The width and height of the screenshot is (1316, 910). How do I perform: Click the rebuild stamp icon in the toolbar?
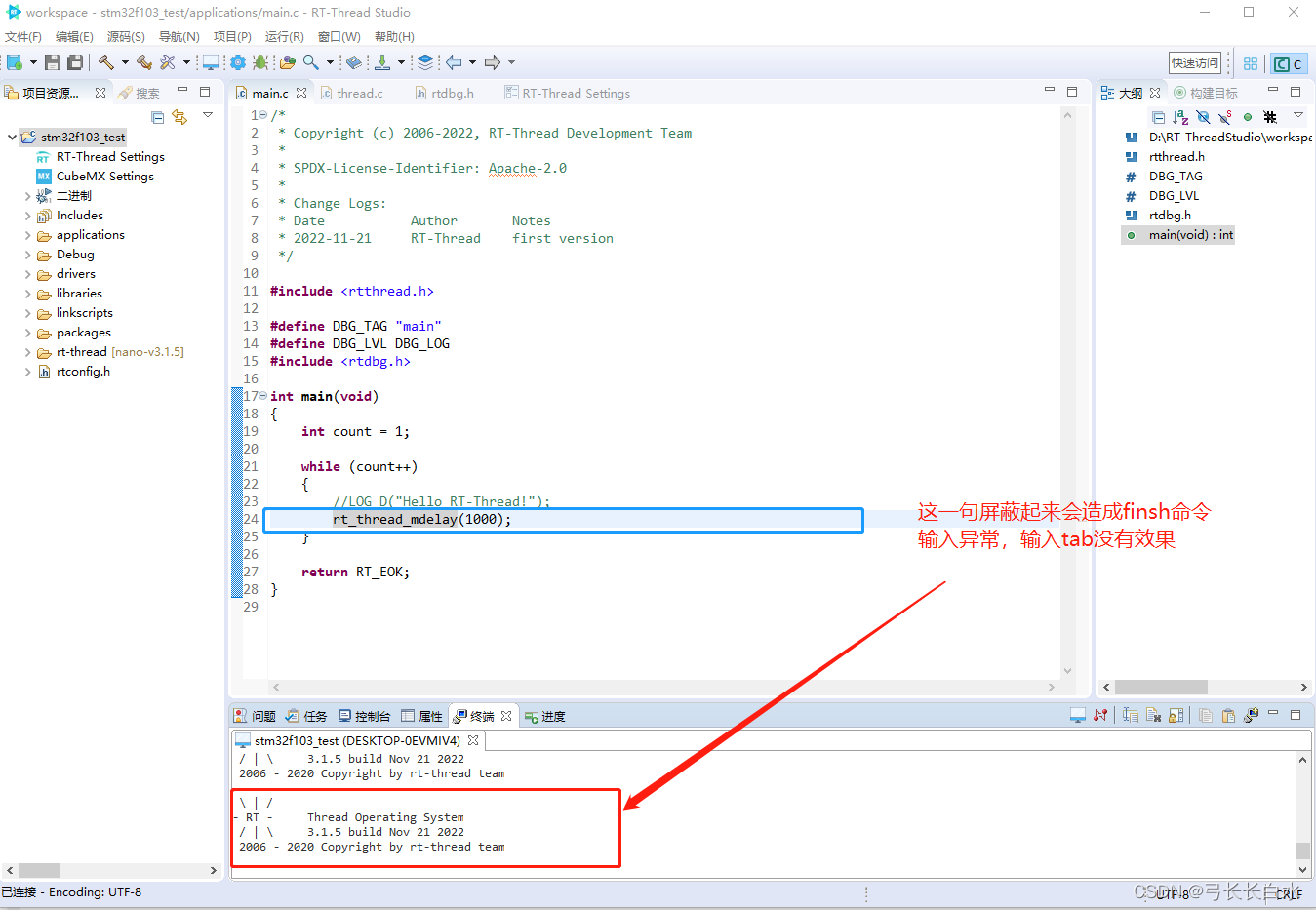point(144,62)
